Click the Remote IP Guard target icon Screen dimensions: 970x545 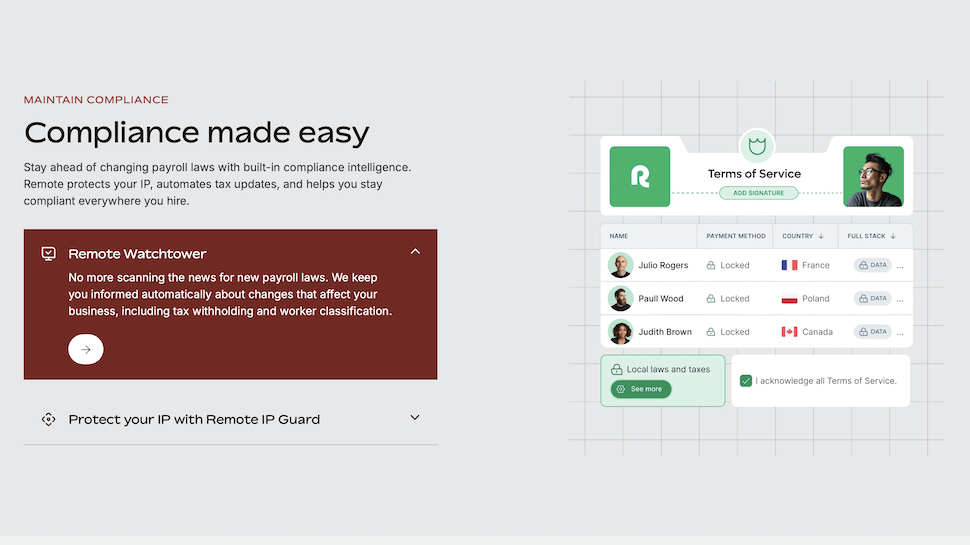tap(48, 419)
